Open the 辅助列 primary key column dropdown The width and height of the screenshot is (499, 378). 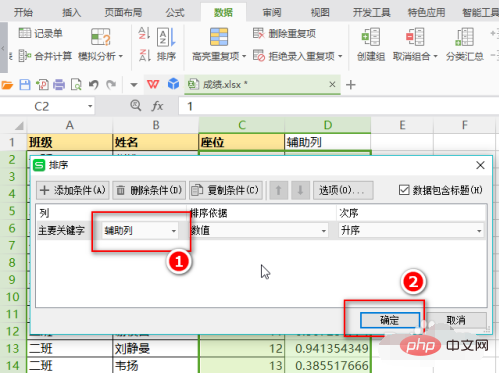coord(140,231)
